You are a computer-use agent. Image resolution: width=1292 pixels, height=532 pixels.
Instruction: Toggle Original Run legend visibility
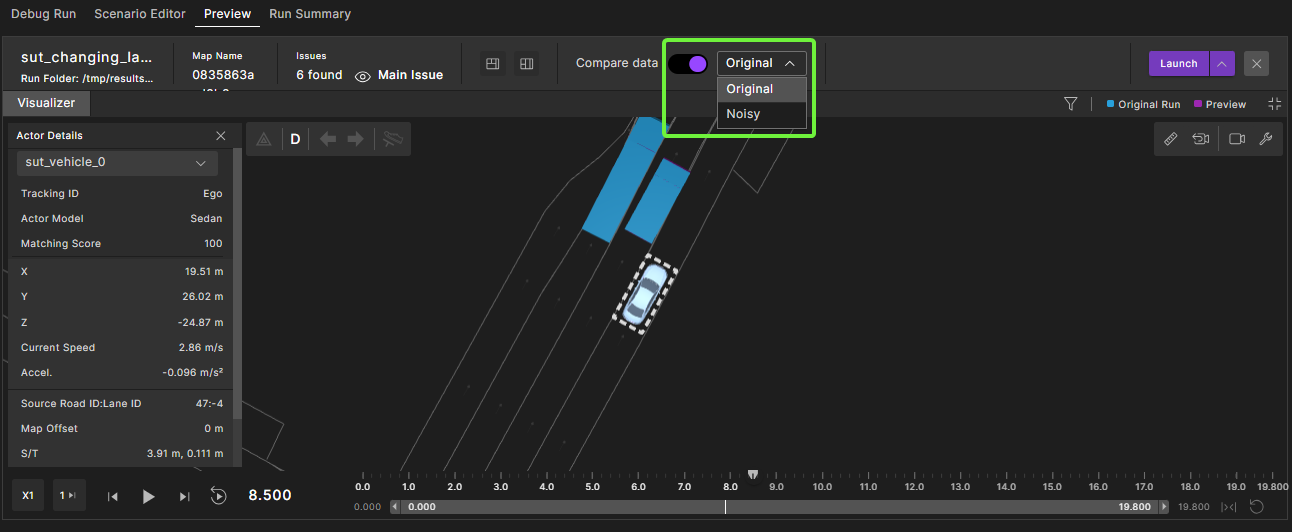(1143, 104)
